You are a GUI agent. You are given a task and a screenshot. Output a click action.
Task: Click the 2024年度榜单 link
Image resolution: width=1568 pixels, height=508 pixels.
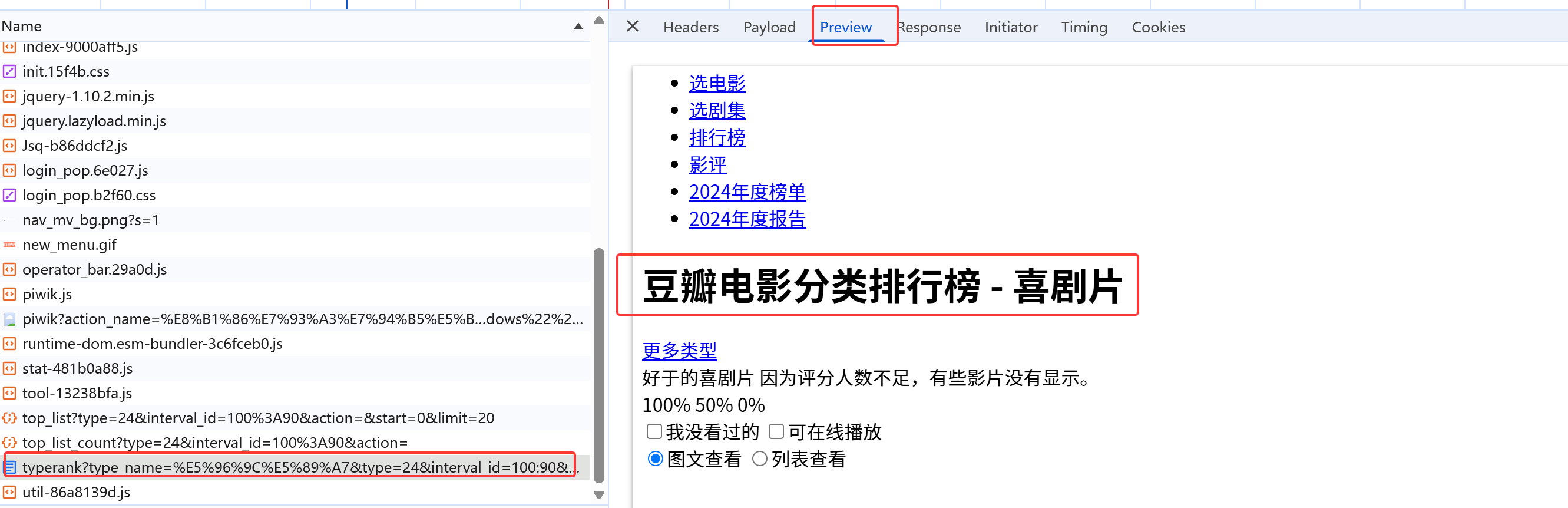747,192
